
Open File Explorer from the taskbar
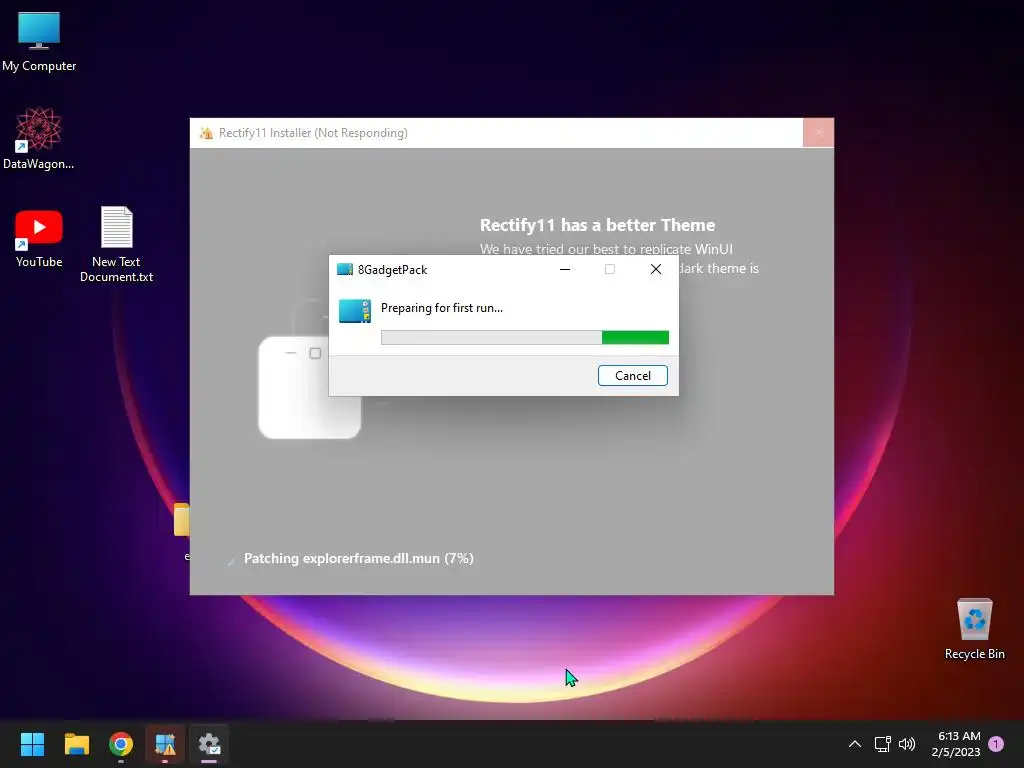click(x=76, y=744)
